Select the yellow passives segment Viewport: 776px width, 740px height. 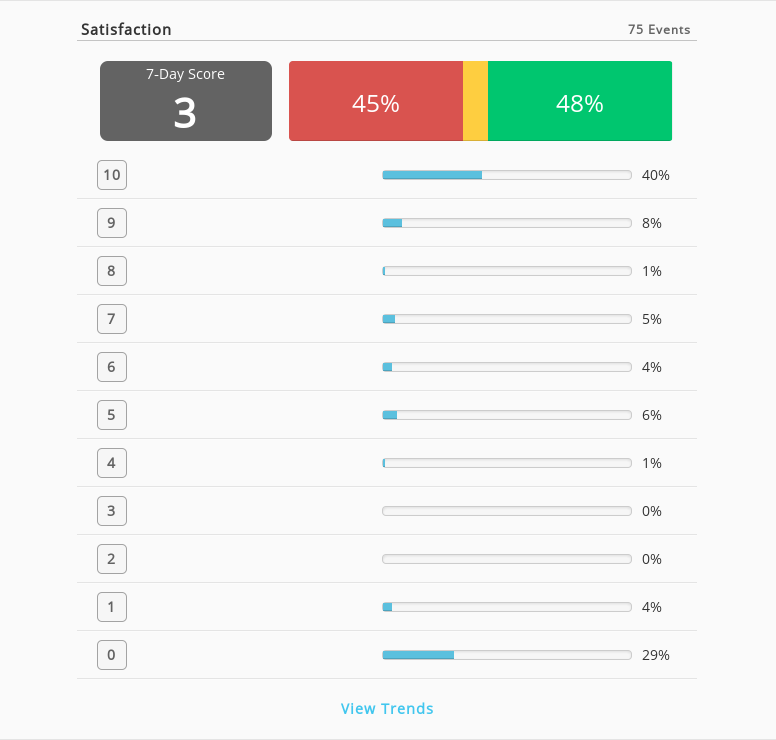click(x=476, y=101)
